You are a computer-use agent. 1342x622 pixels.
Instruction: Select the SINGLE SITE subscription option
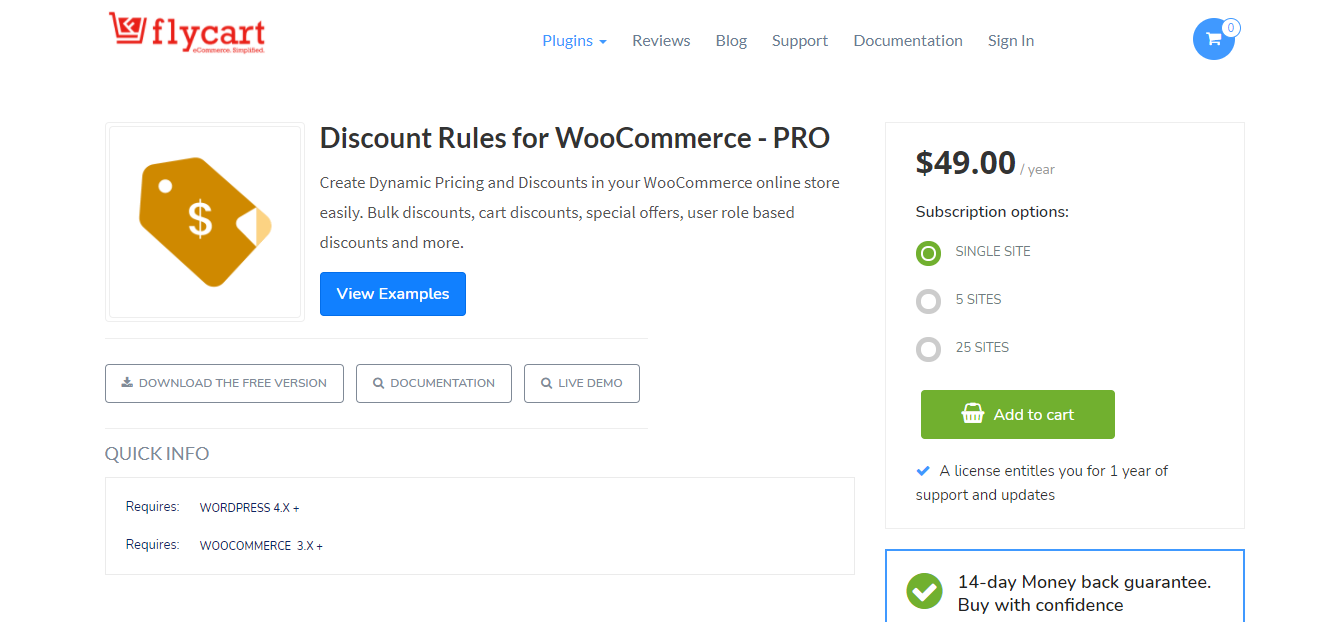click(928, 253)
